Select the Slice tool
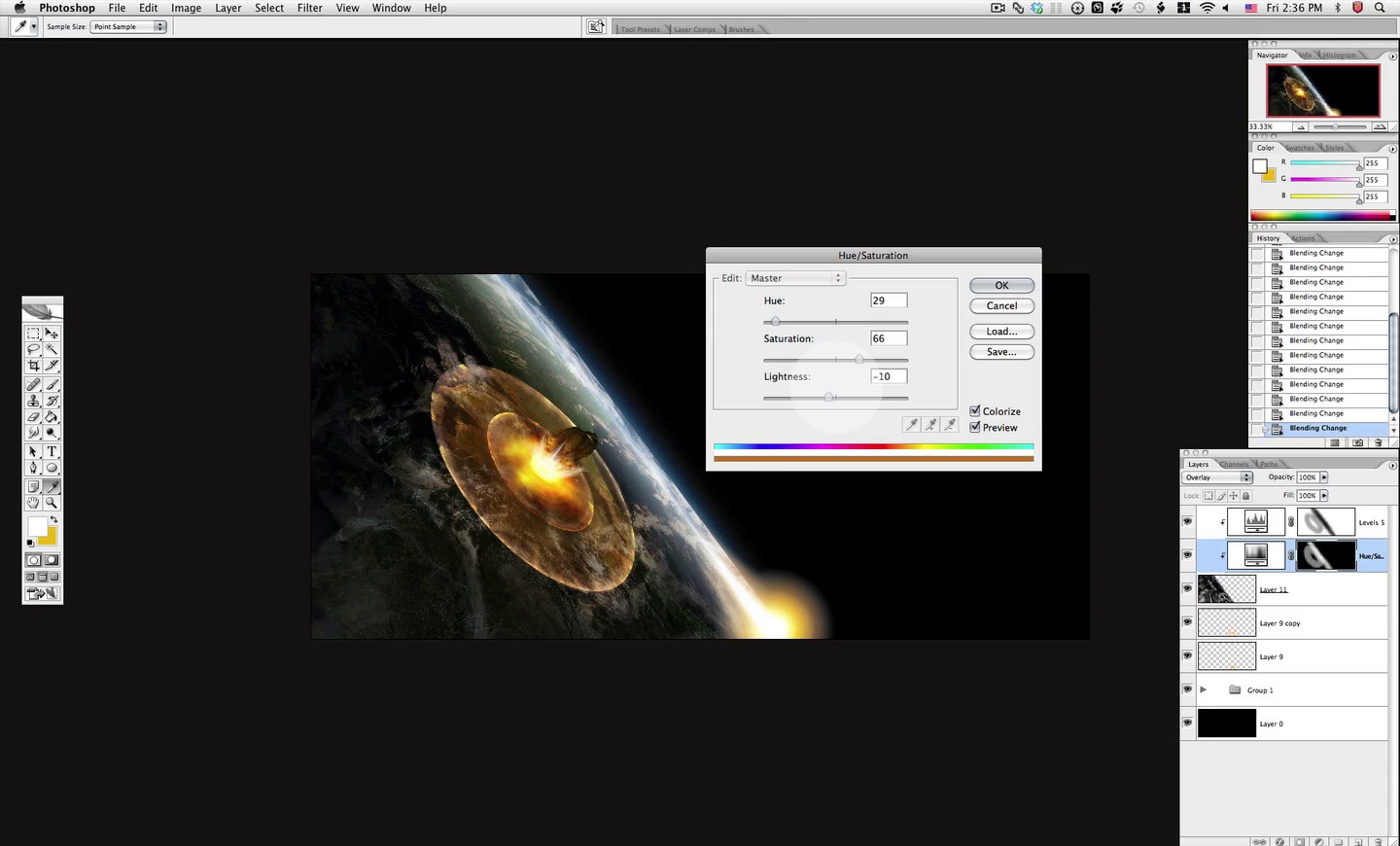 (52, 366)
